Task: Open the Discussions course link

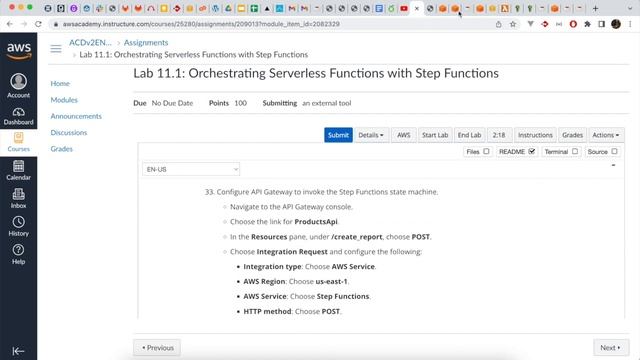Action: (x=69, y=133)
